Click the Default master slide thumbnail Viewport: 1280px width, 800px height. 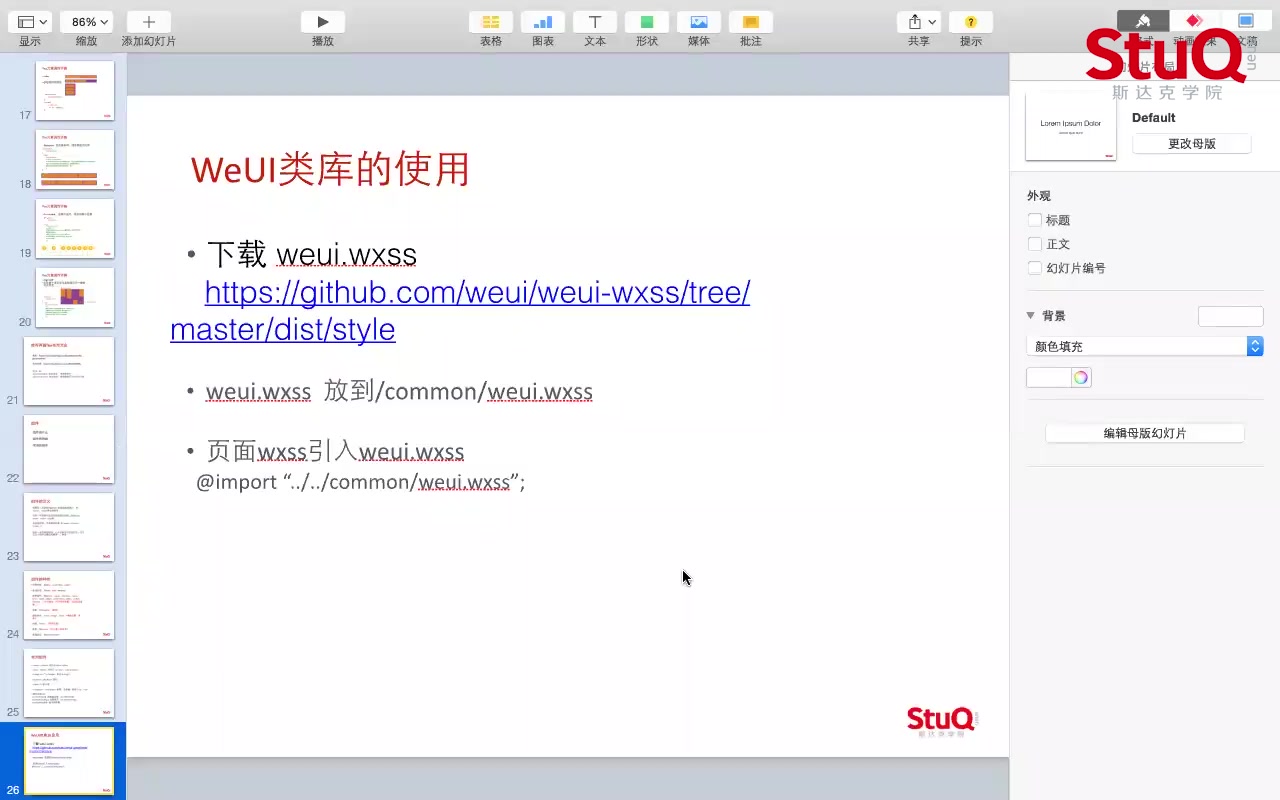(1071, 126)
